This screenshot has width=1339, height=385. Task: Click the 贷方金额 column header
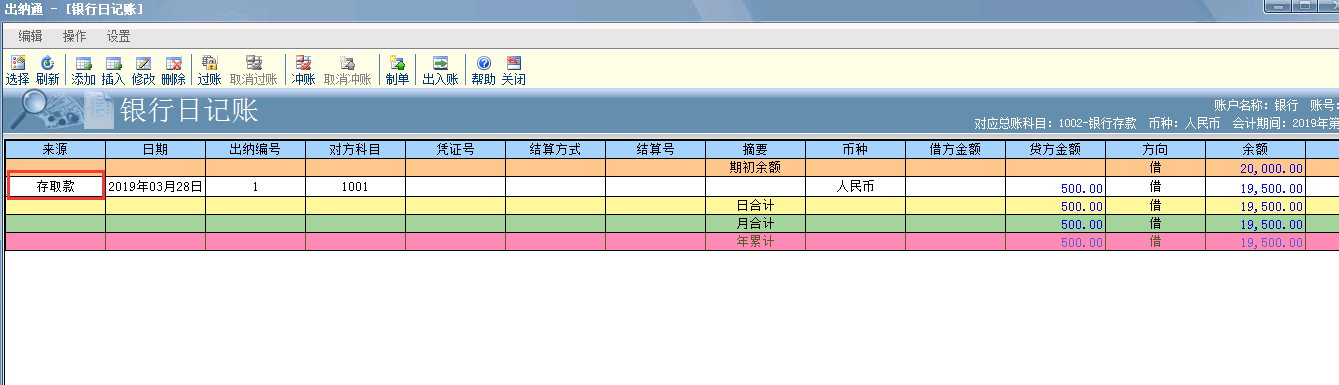(x=1055, y=149)
